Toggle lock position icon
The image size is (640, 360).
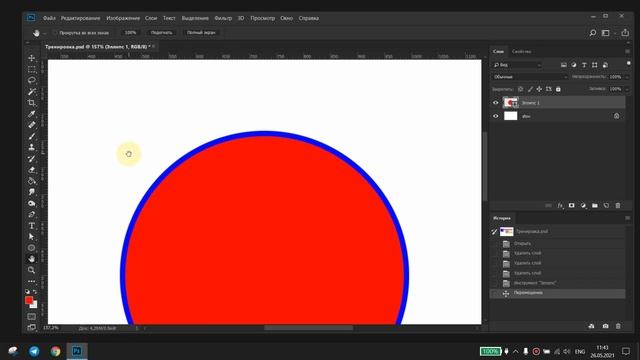[x=539, y=89]
